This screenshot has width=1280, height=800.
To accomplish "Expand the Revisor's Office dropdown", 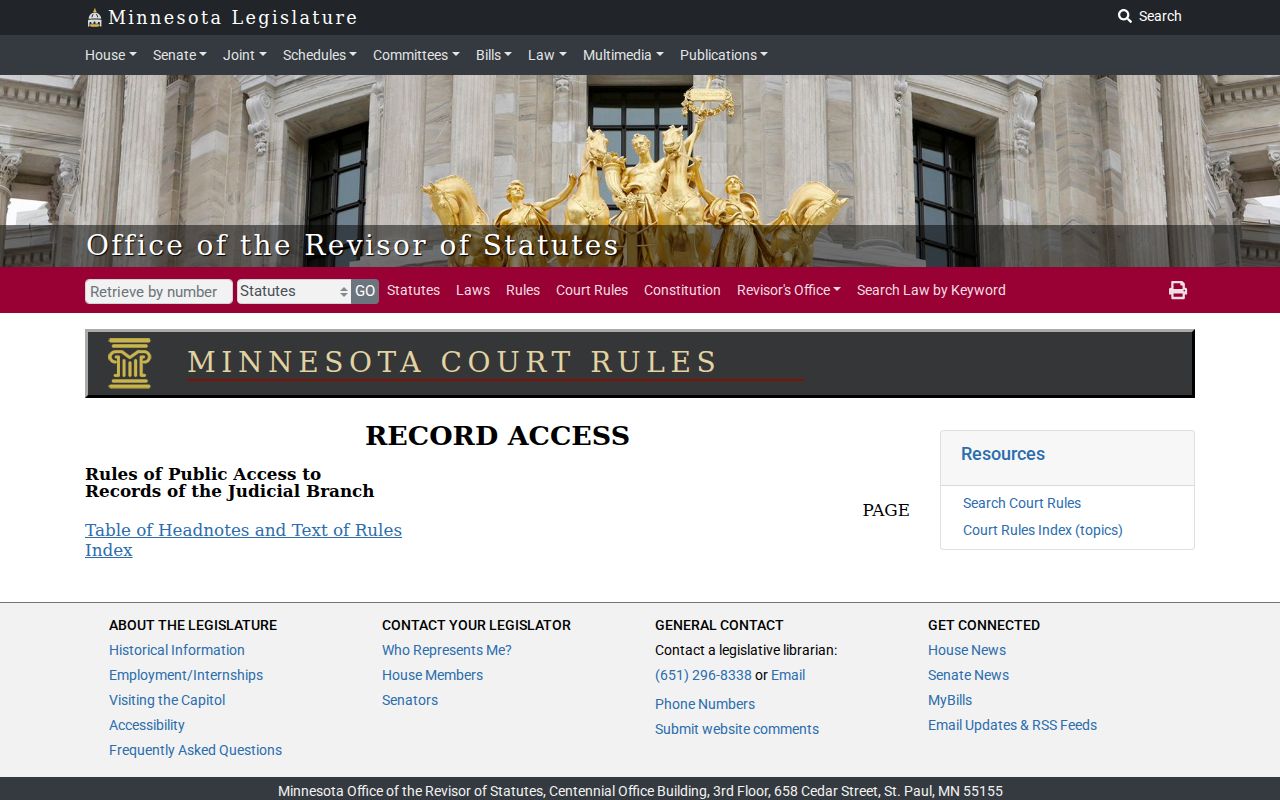I will pyautogui.click(x=788, y=290).
